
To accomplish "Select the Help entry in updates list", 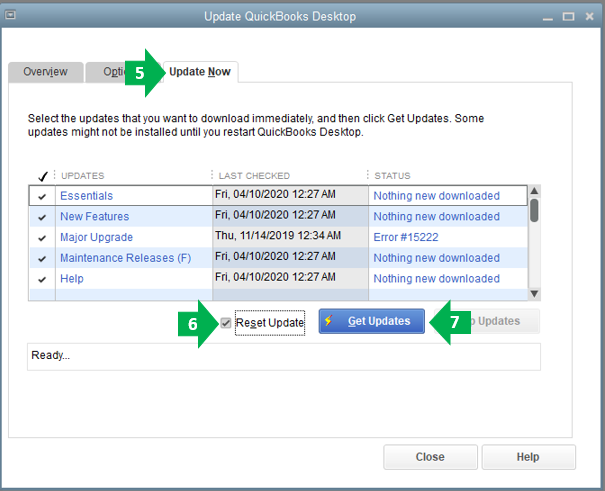I will click(x=72, y=278).
